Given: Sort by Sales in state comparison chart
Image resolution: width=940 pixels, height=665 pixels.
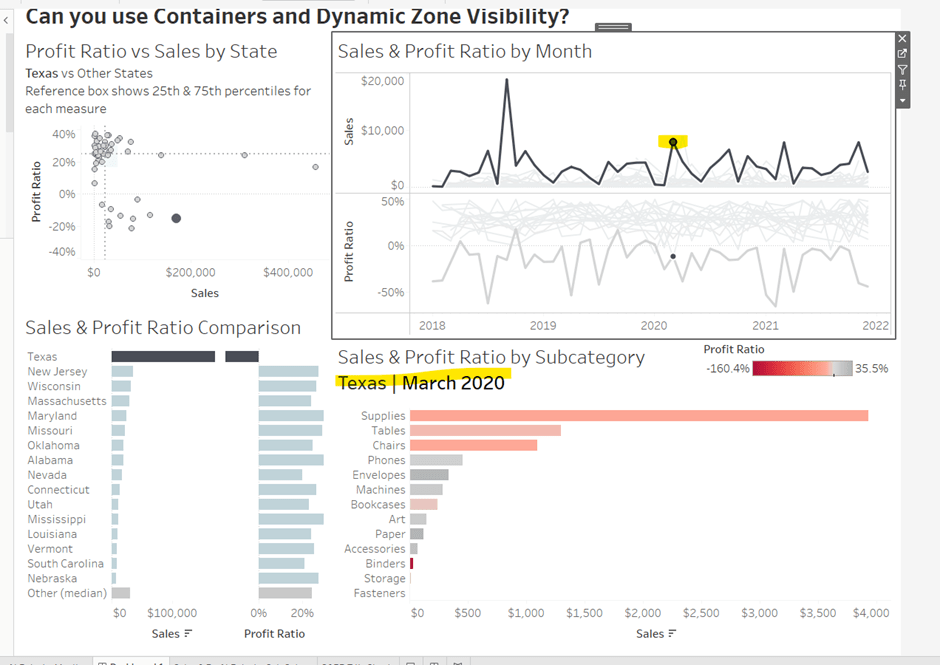Looking at the screenshot, I should [x=188, y=634].
